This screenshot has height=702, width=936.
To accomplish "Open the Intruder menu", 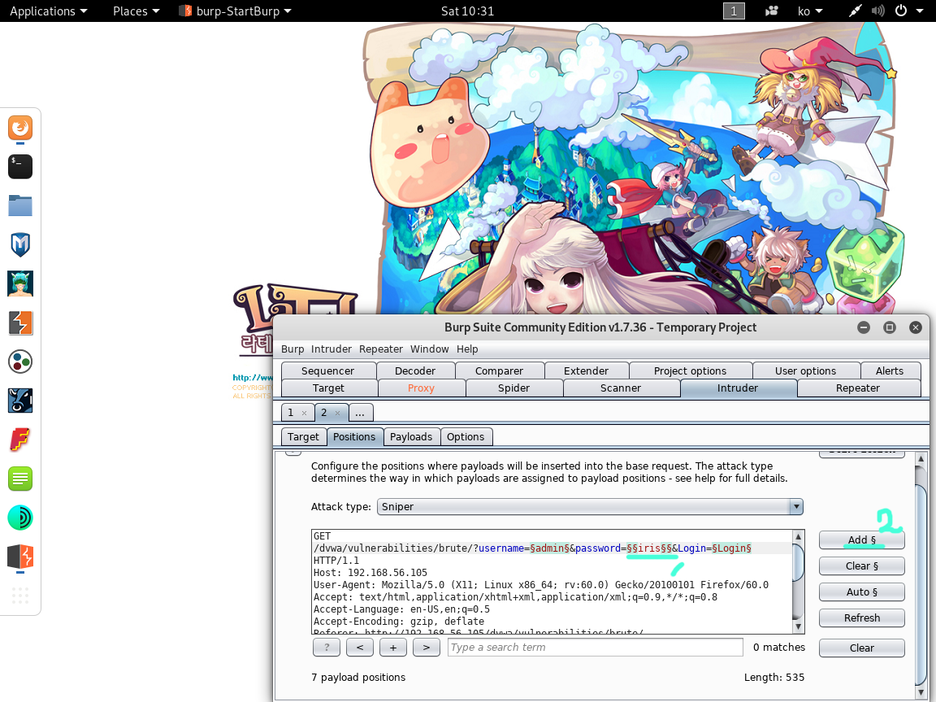I will click(331, 349).
